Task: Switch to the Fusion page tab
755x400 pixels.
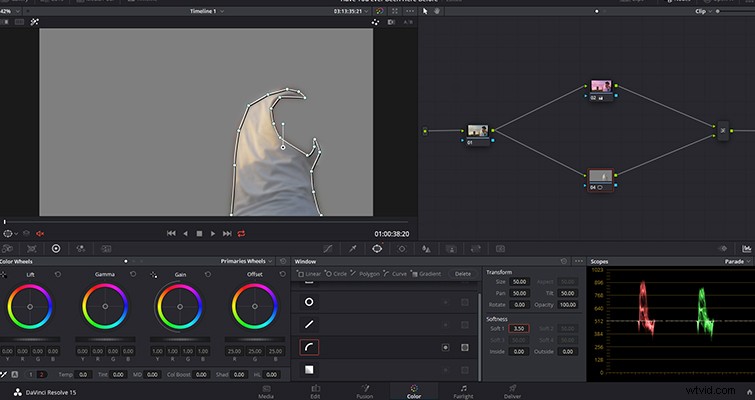Action: coord(364,391)
